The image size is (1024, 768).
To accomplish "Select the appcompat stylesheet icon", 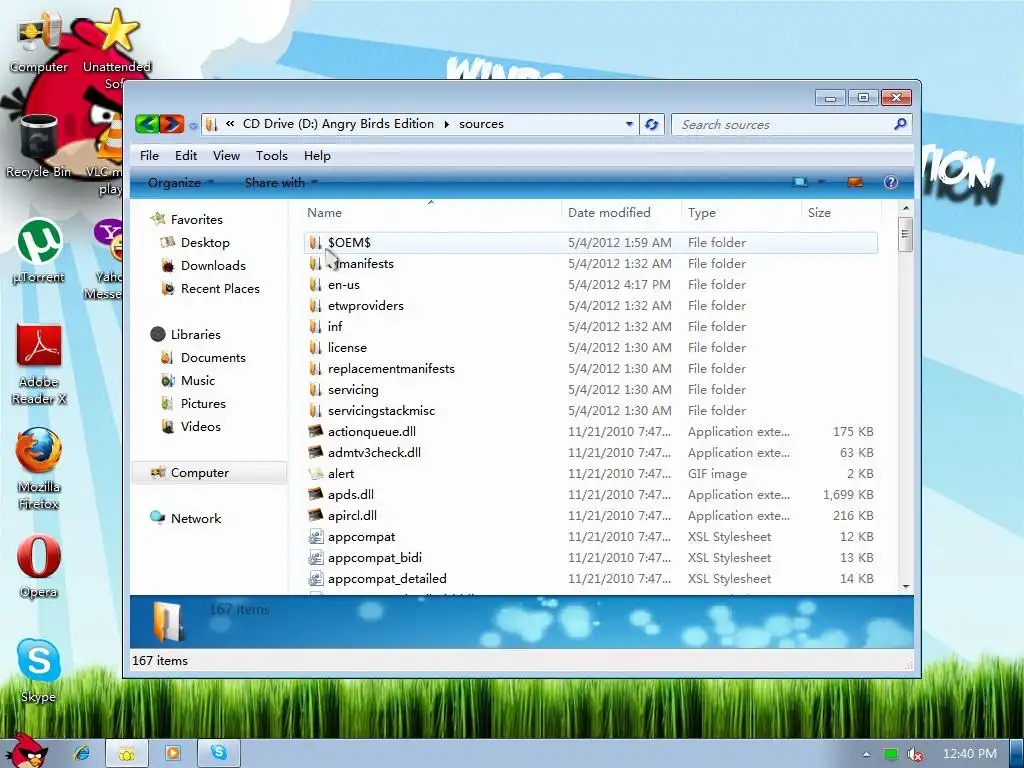I will pos(315,536).
